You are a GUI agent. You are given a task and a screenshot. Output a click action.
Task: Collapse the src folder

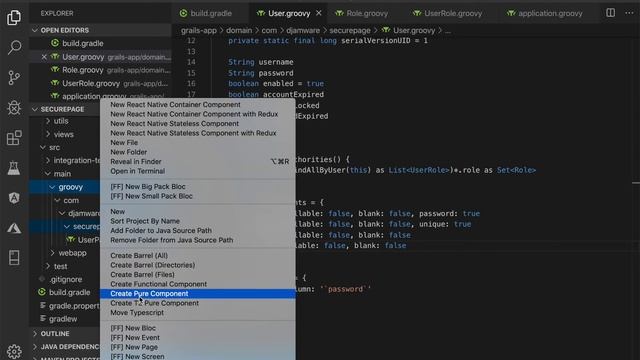(x=54, y=147)
